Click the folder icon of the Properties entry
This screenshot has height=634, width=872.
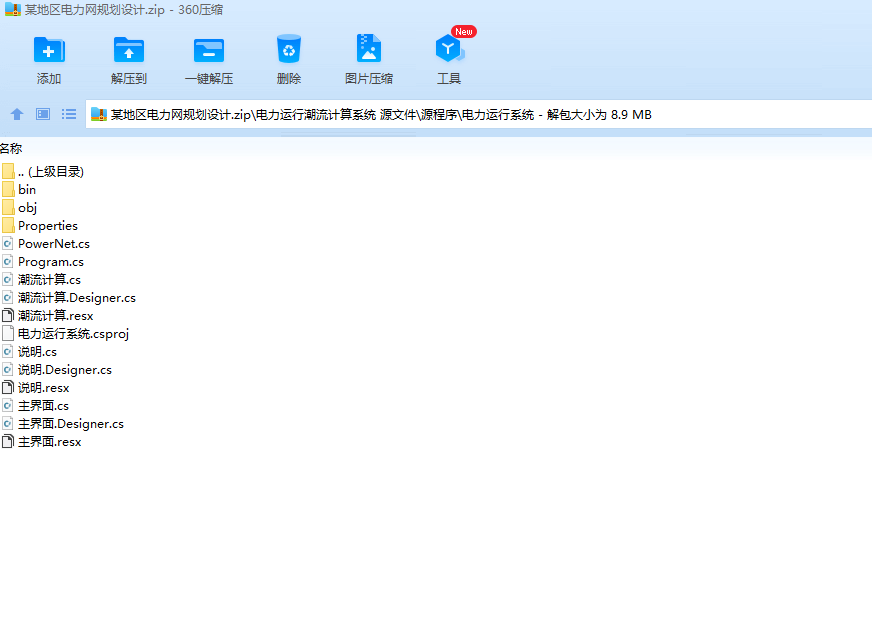[x=8, y=225]
